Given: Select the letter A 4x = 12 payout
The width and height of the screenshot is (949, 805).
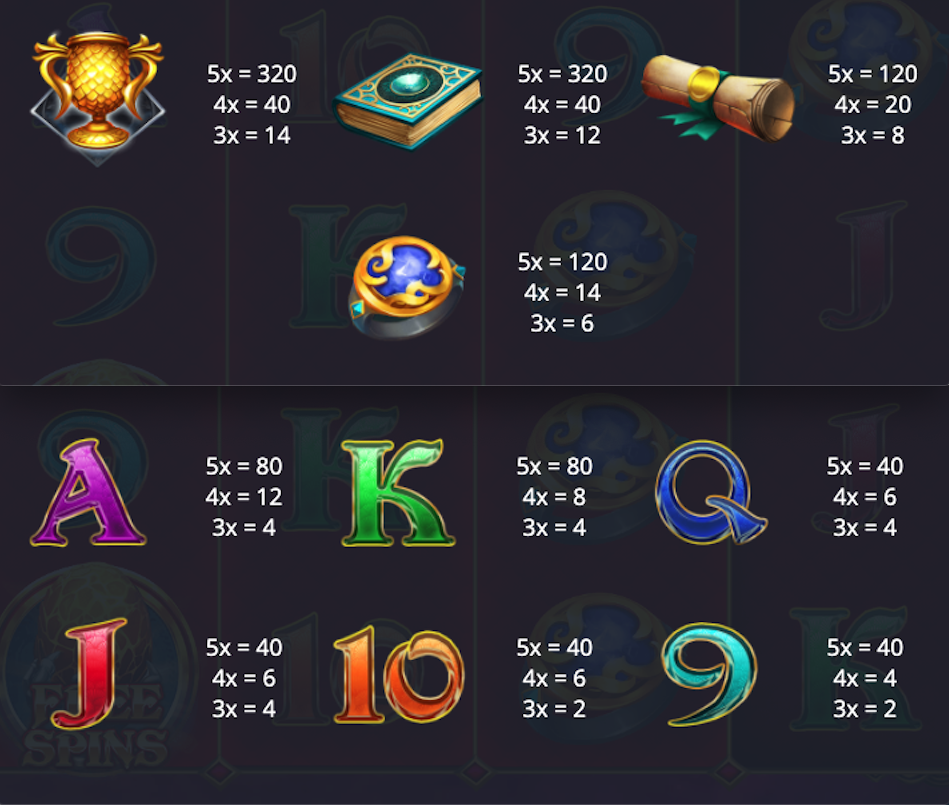Looking at the screenshot, I should coord(244,497).
